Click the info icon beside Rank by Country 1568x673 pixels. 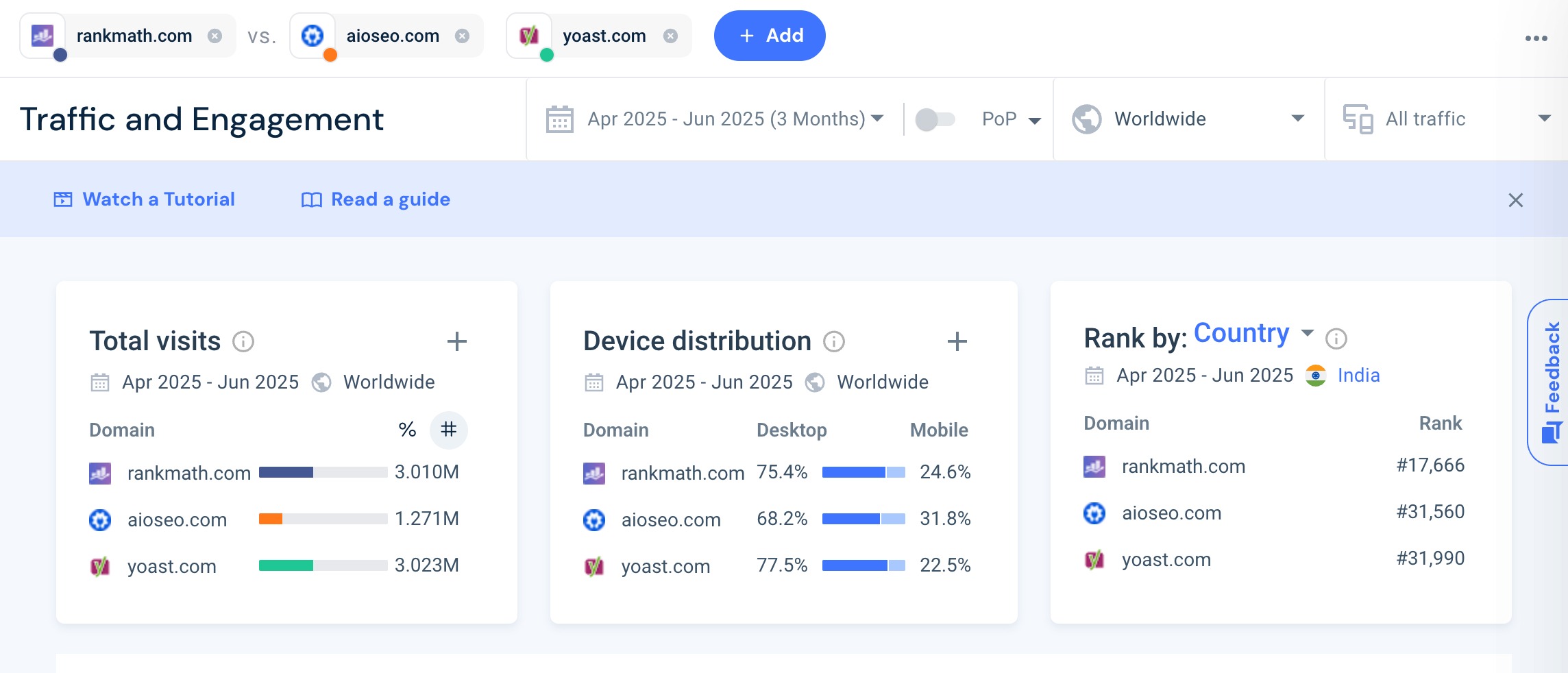[1336, 339]
